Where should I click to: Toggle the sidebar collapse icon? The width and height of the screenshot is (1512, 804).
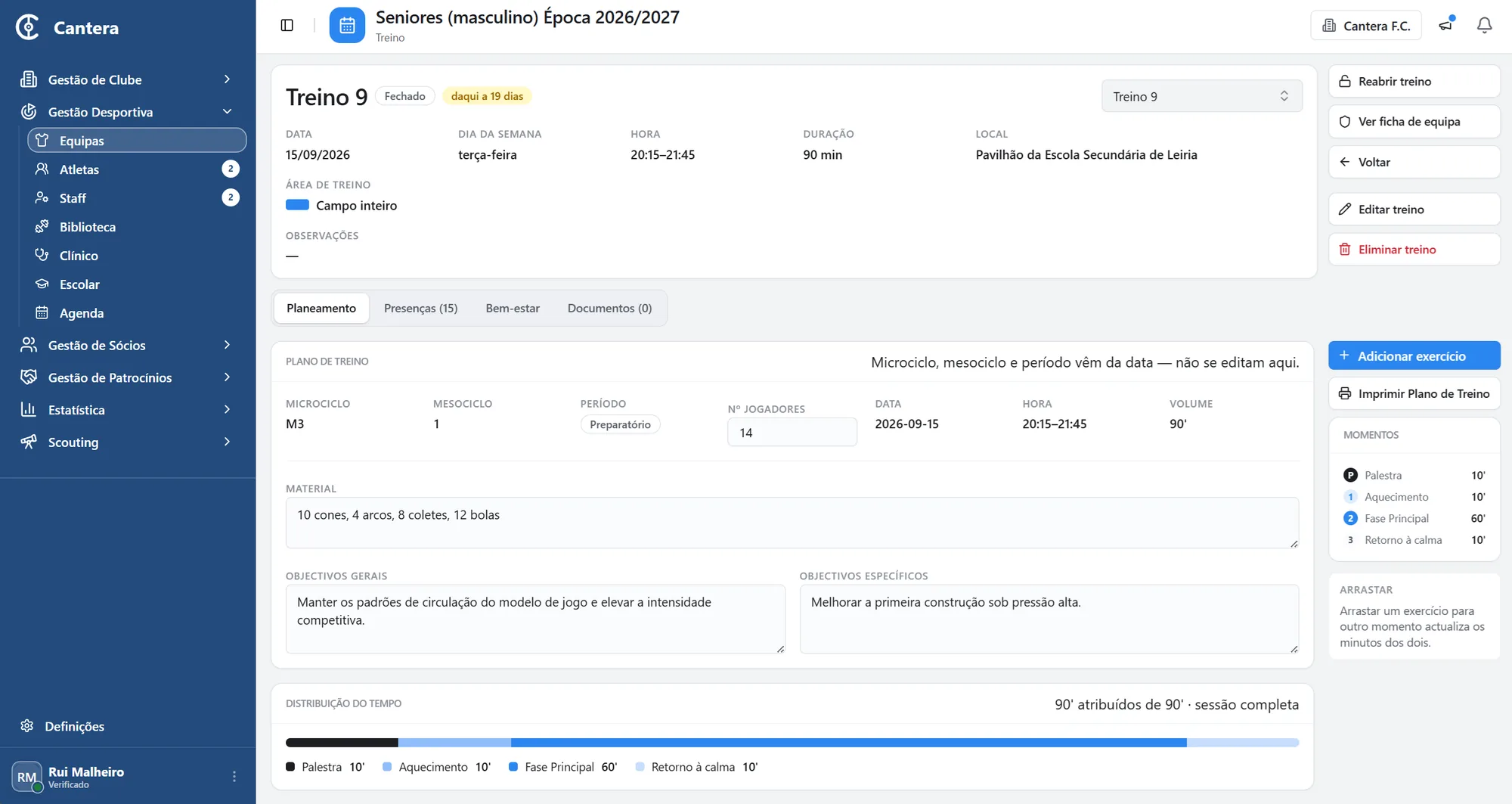point(287,26)
